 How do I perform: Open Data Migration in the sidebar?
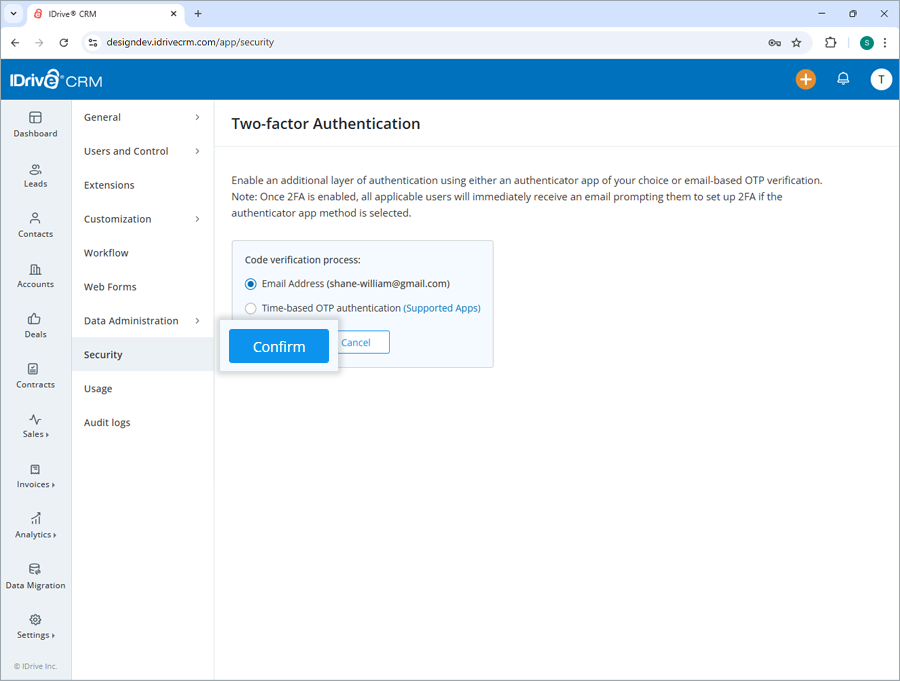[x=35, y=578]
